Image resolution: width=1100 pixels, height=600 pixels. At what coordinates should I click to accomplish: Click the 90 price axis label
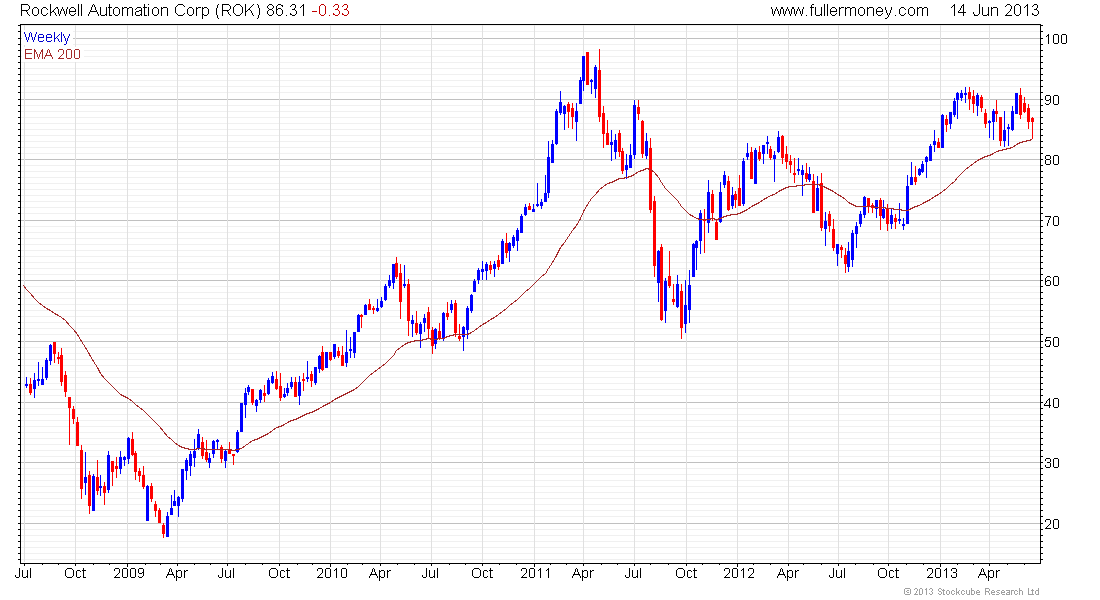(x=1052, y=100)
